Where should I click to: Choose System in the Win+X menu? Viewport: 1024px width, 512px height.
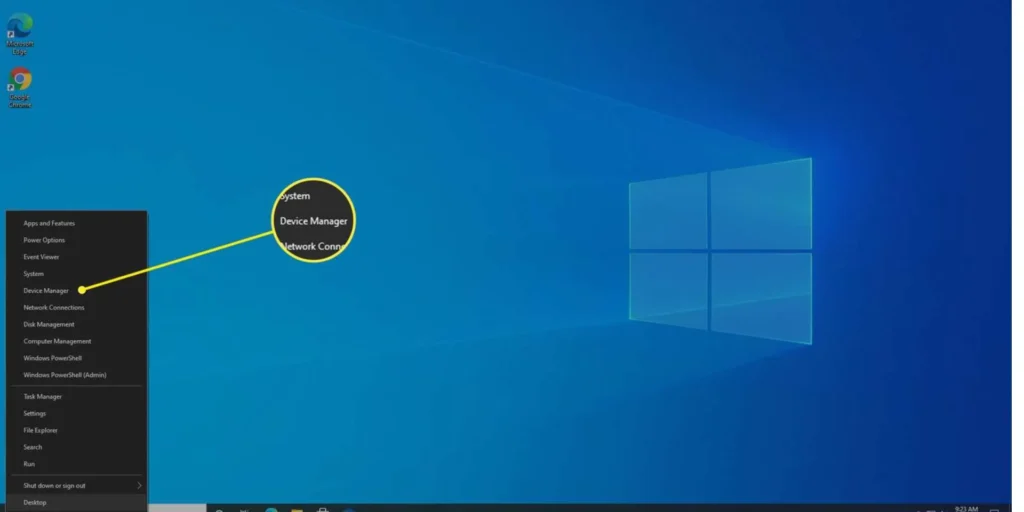[x=76, y=274]
